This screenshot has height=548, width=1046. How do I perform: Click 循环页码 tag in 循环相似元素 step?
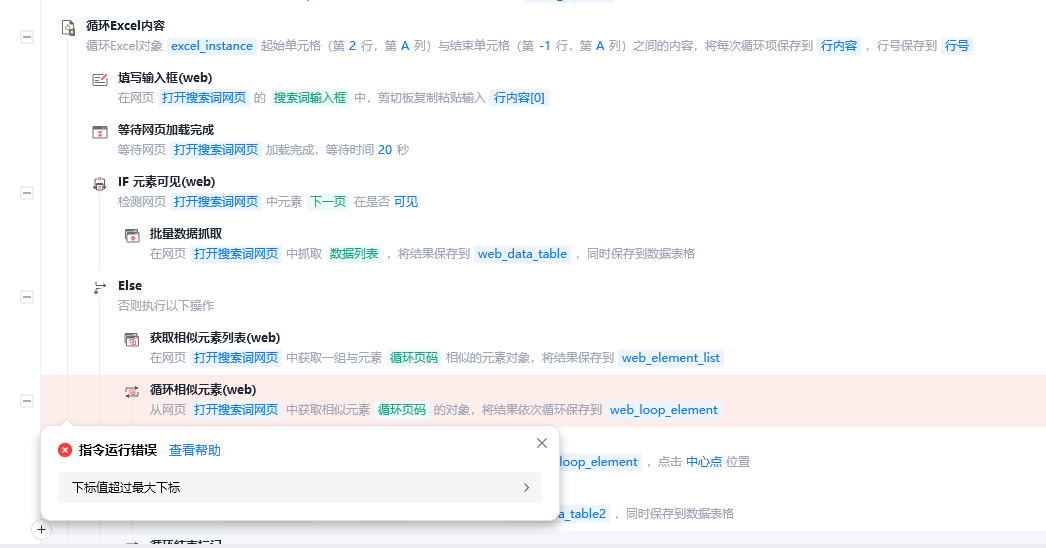point(402,410)
